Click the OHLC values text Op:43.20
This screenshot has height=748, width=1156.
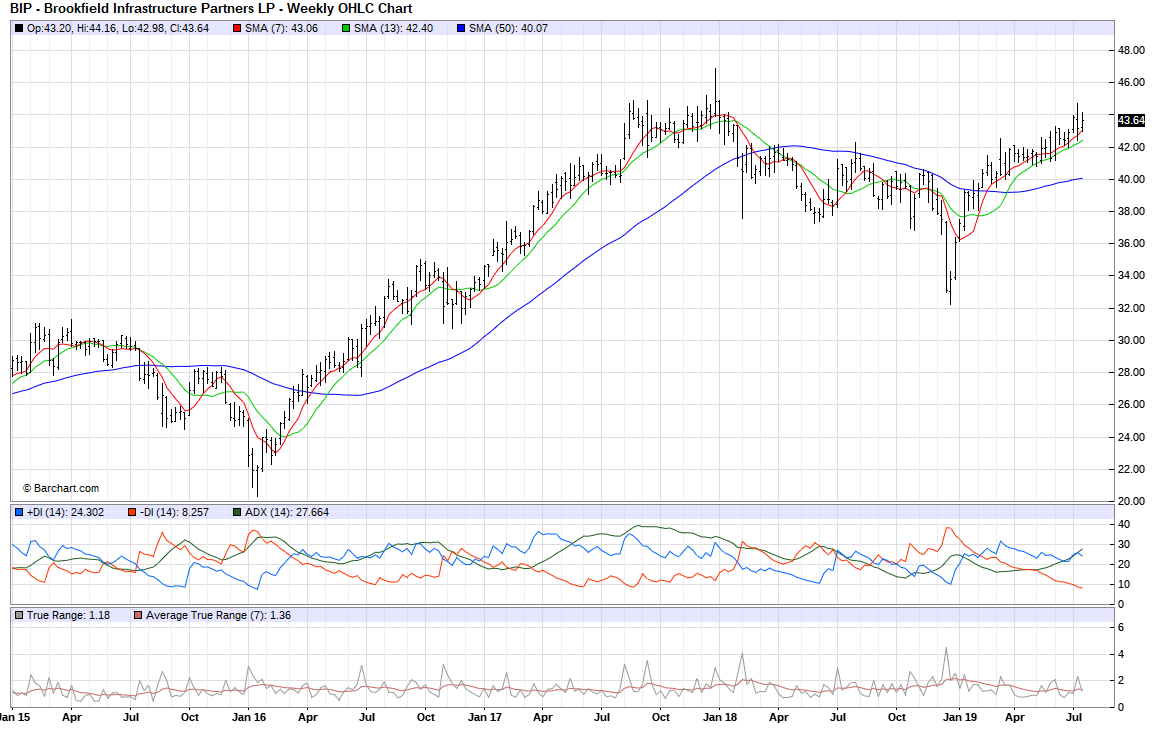[x=118, y=28]
